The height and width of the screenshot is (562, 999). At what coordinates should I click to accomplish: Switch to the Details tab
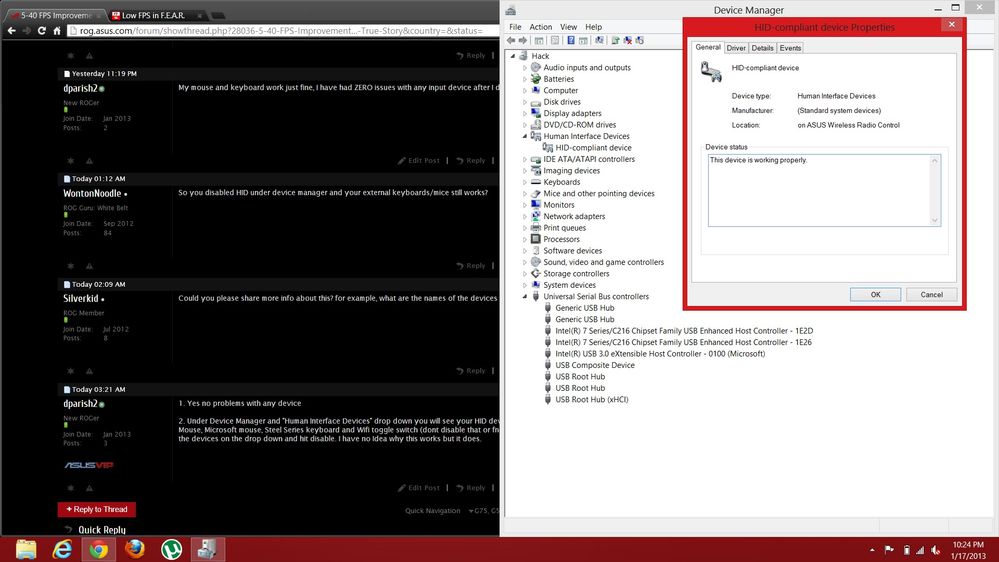(762, 48)
